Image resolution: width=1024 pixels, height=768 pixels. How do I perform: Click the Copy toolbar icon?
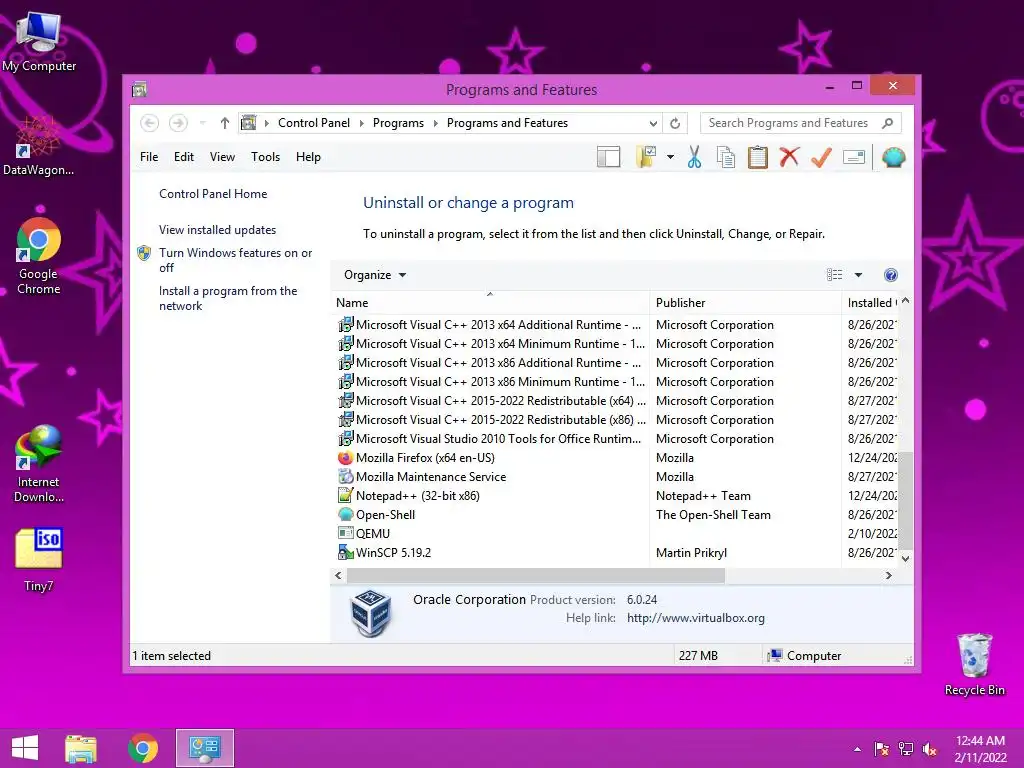click(x=726, y=157)
